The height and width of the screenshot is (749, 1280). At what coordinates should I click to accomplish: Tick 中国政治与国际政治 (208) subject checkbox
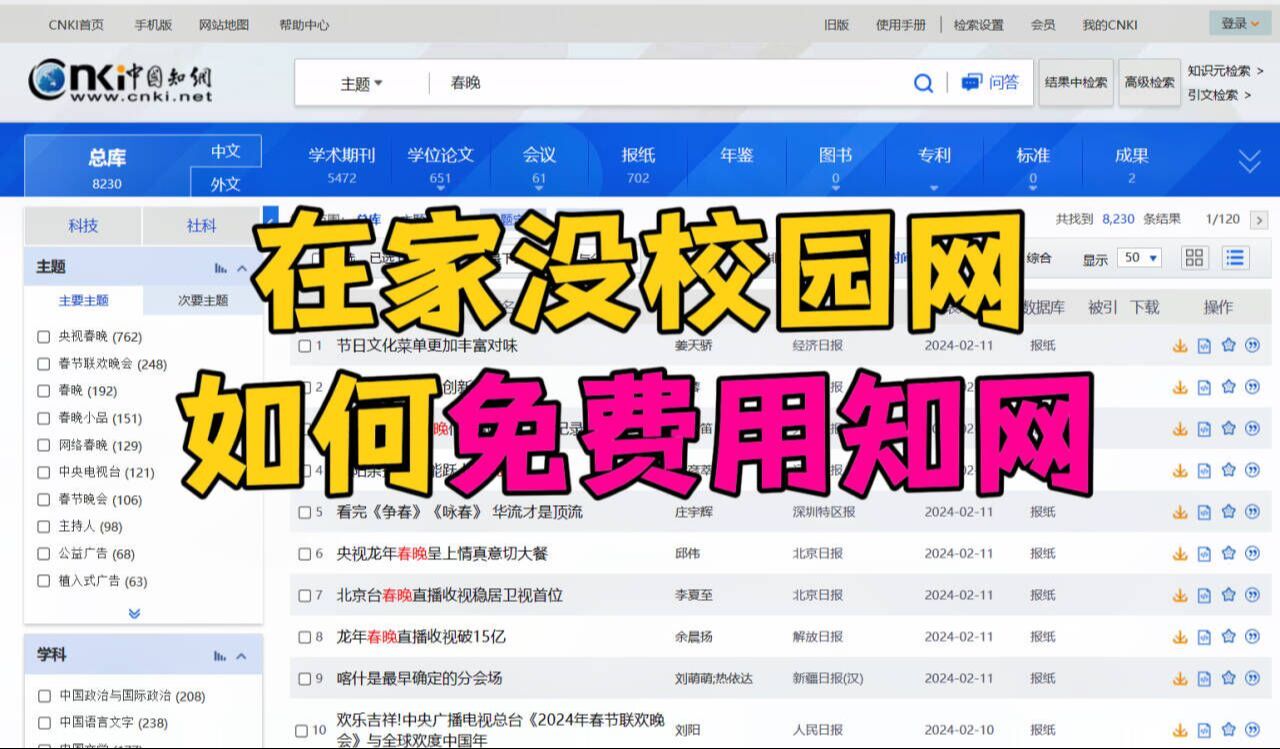[x=43, y=696]
